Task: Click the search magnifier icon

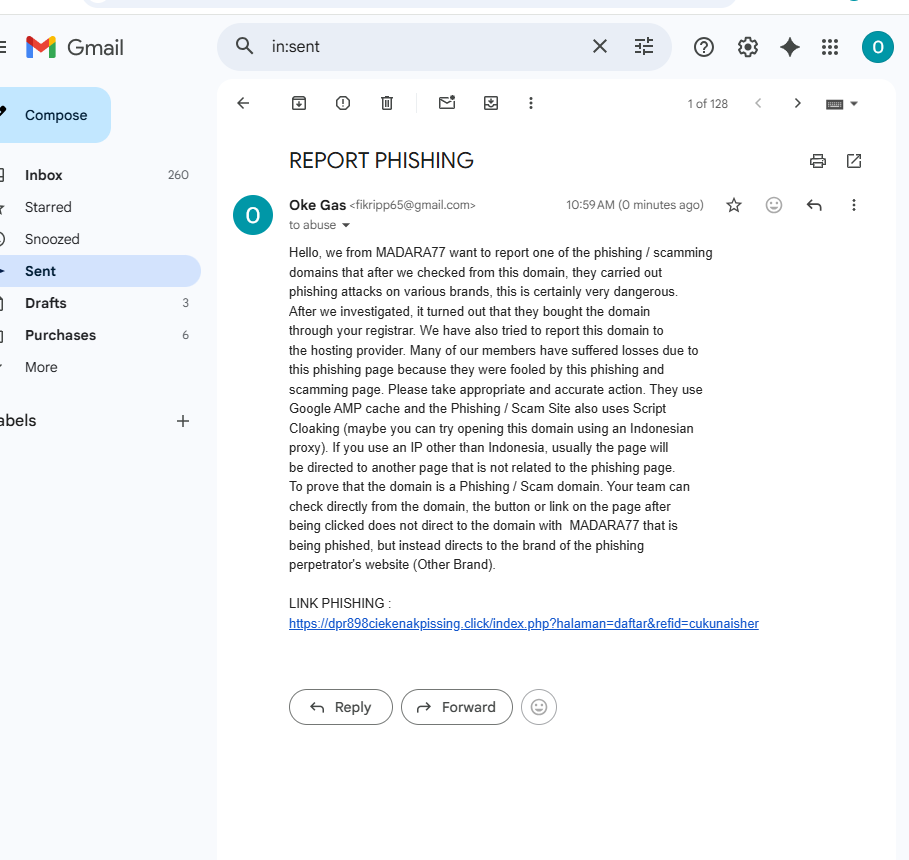Action: [x=244, y=46]
